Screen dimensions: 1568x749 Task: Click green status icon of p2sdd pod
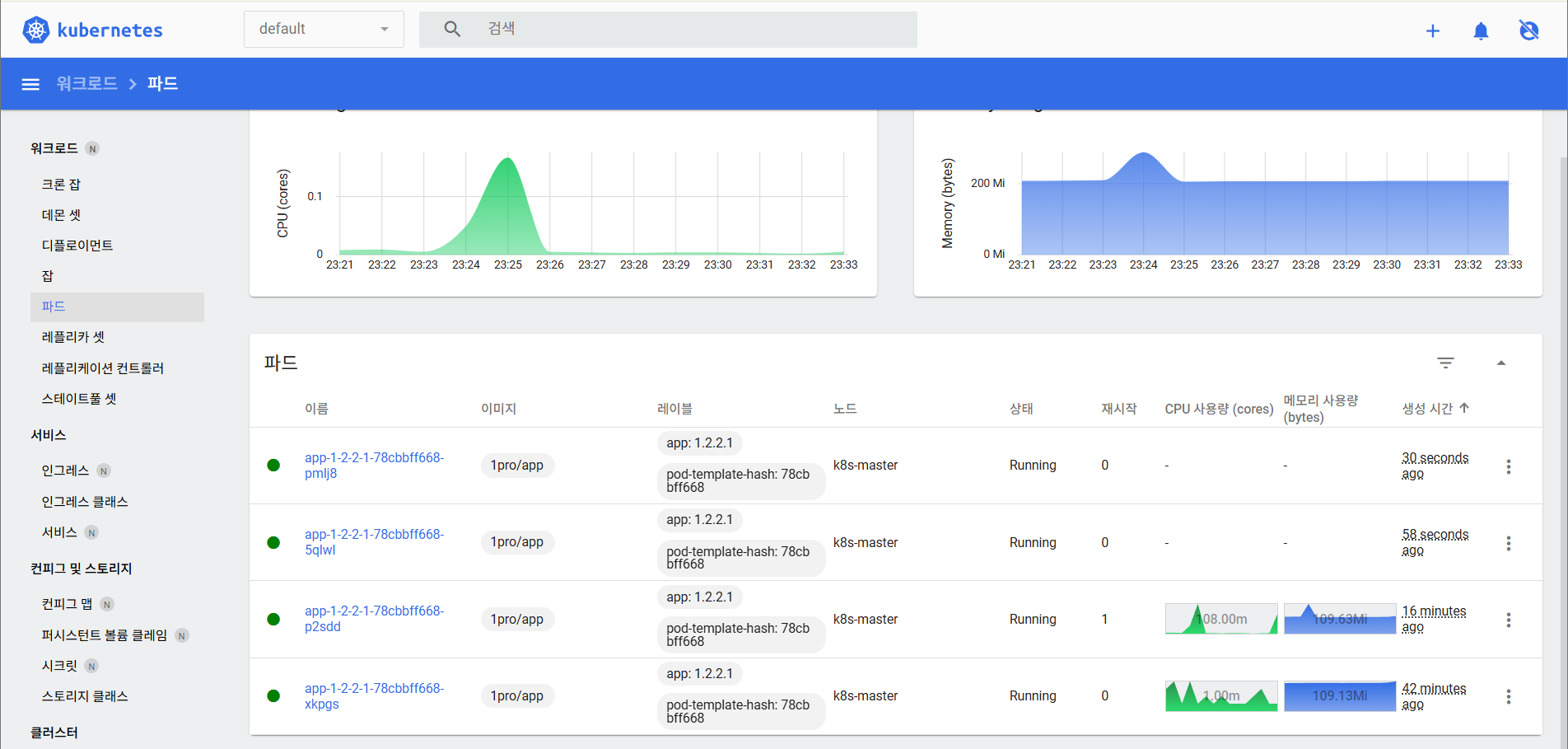click(273, 619)
